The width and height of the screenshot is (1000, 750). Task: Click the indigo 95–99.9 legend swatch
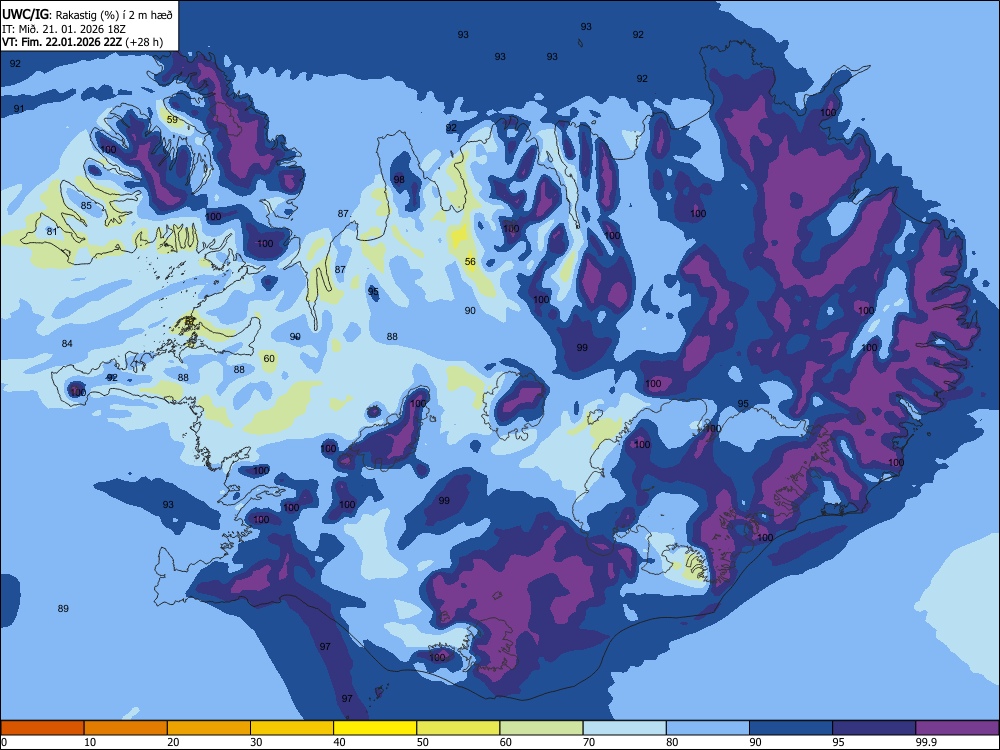click(x=874, y=728)
